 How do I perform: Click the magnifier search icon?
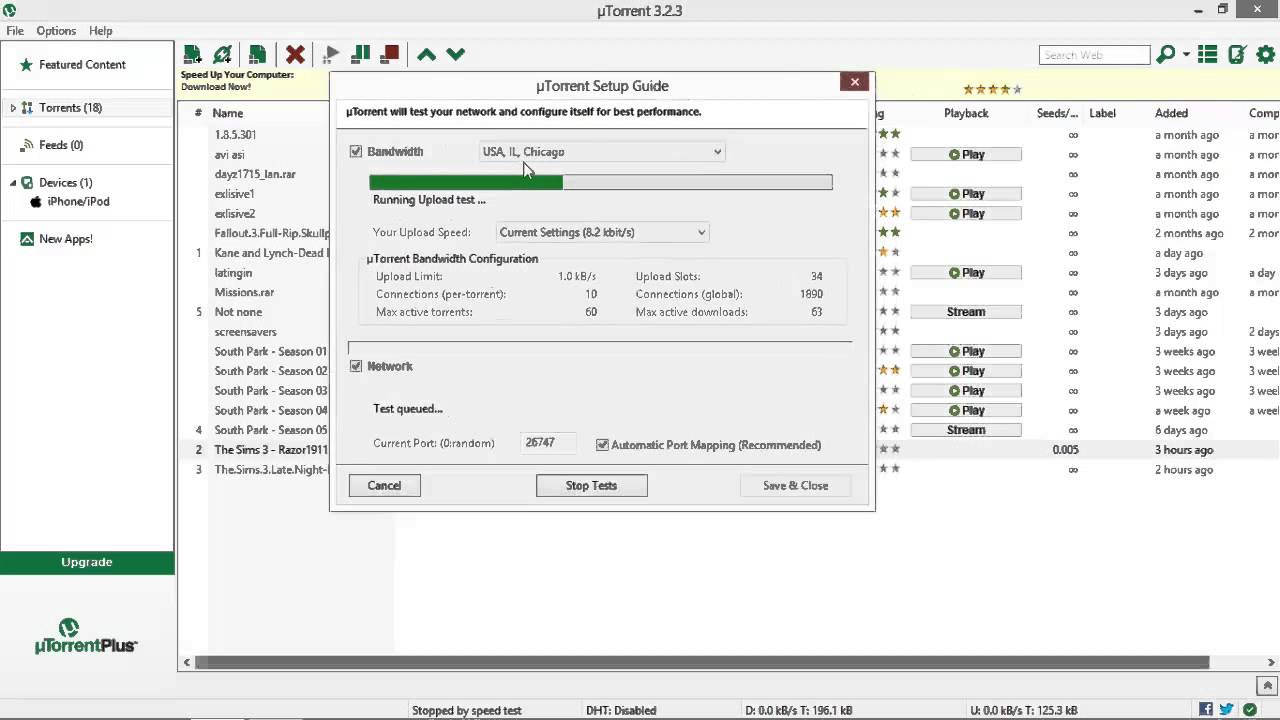coord(1165,55)
